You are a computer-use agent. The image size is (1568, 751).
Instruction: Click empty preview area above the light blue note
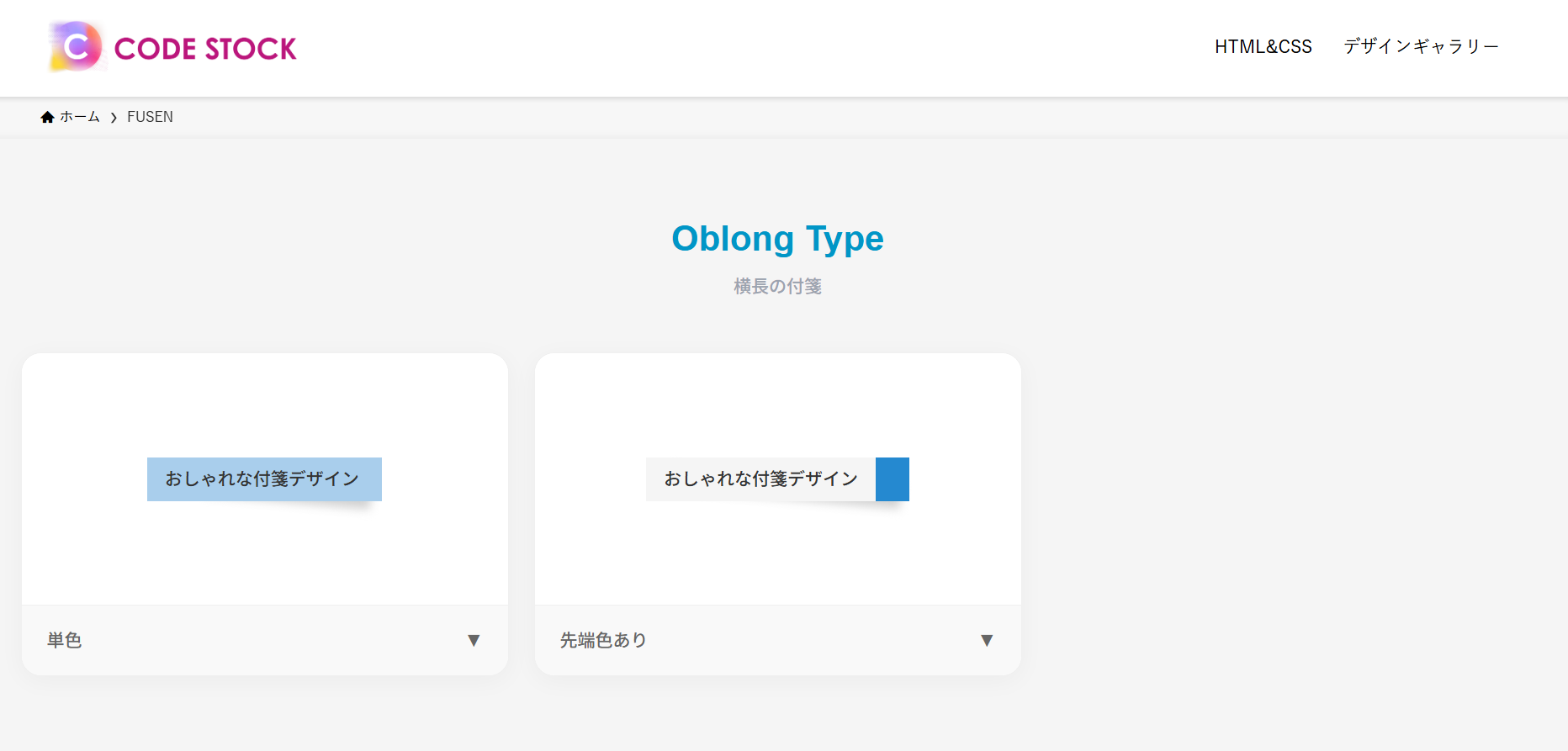pos(264,404)
